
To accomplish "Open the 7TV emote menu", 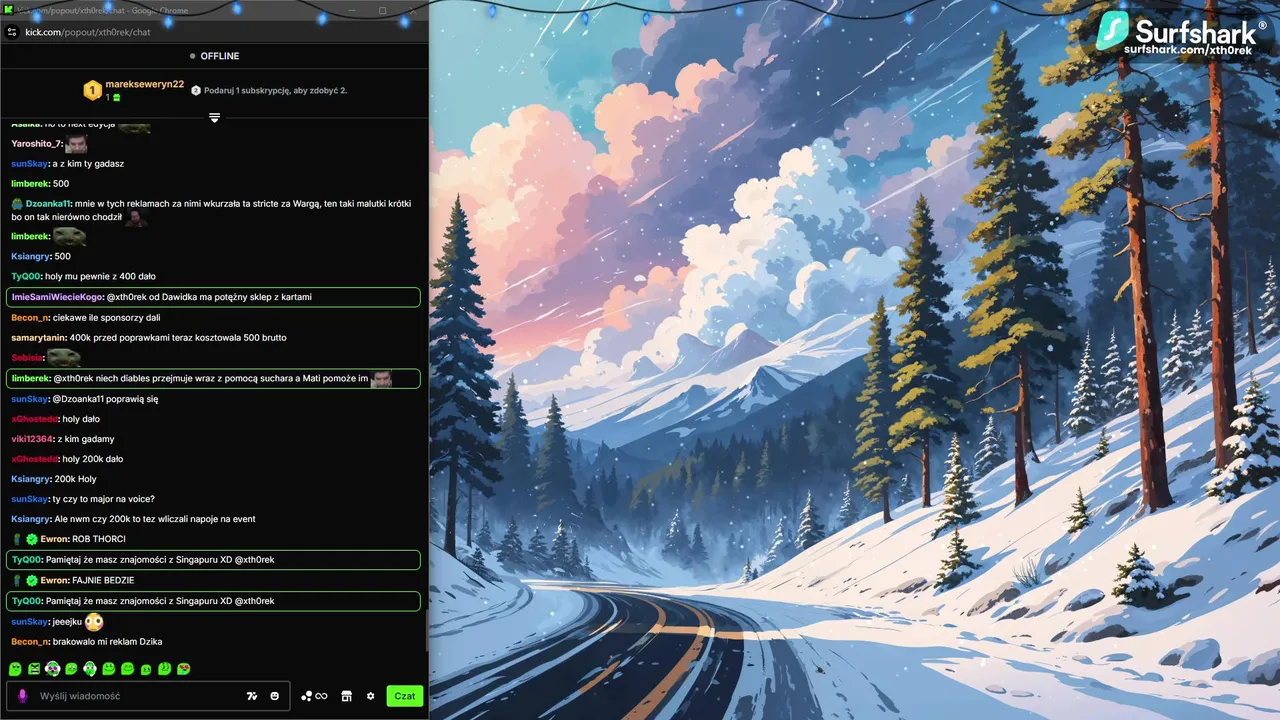I will (252, 696).
